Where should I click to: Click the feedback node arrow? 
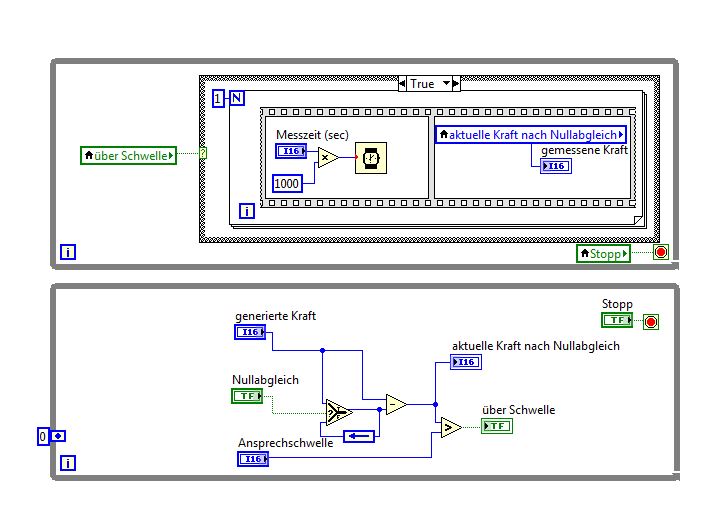tap(359, 437)
